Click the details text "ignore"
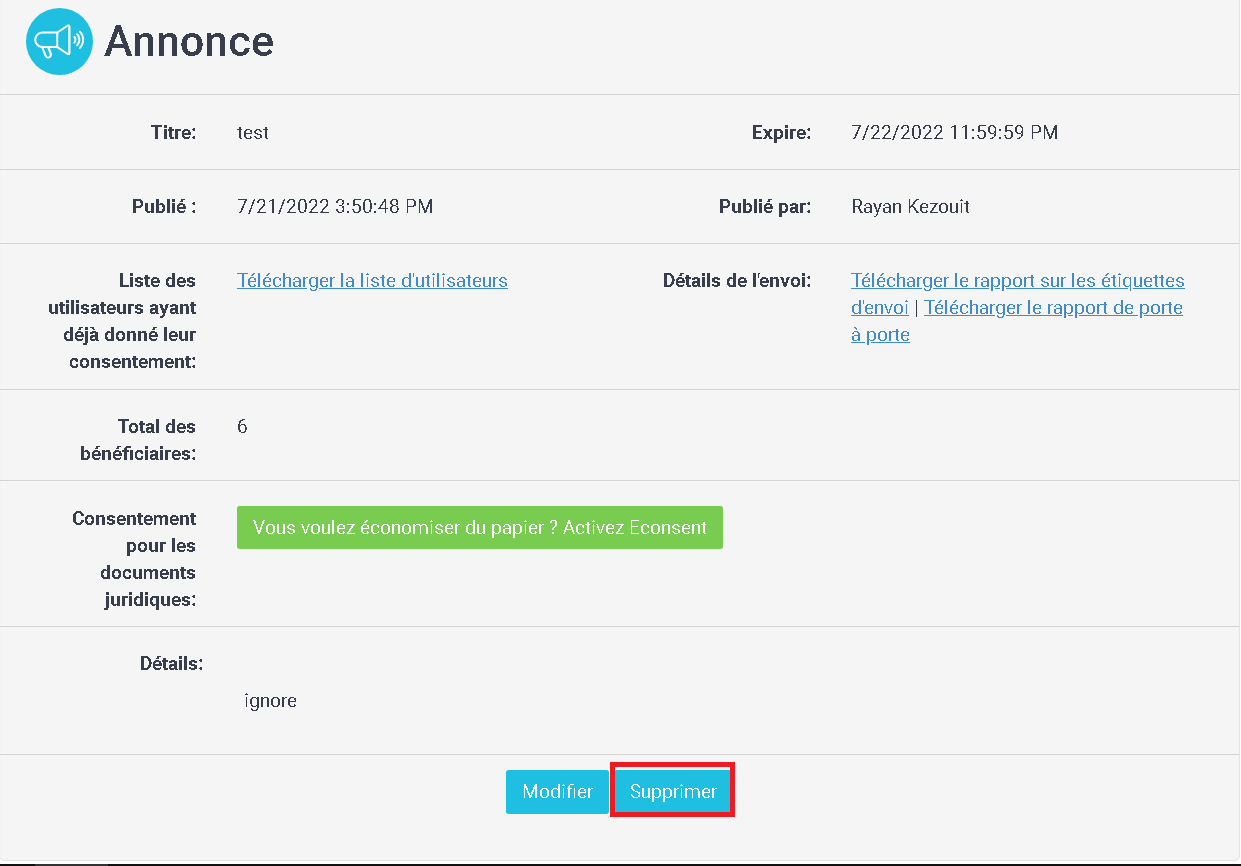 (x=270, y=701)
